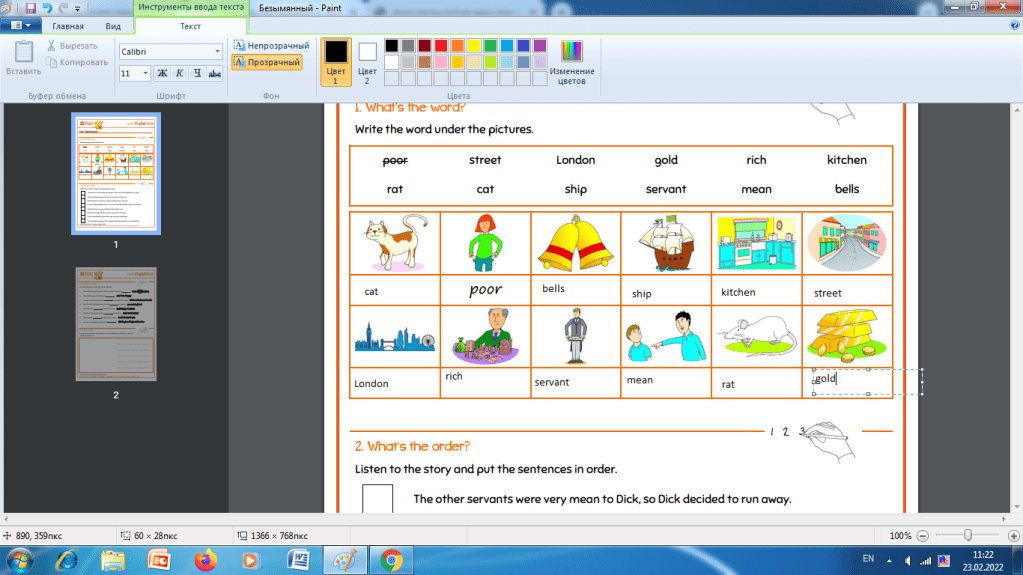Viewport: 1023px width, 575px height.
Task: Open Изменение цветов color editor
Action: click(572, 60)
